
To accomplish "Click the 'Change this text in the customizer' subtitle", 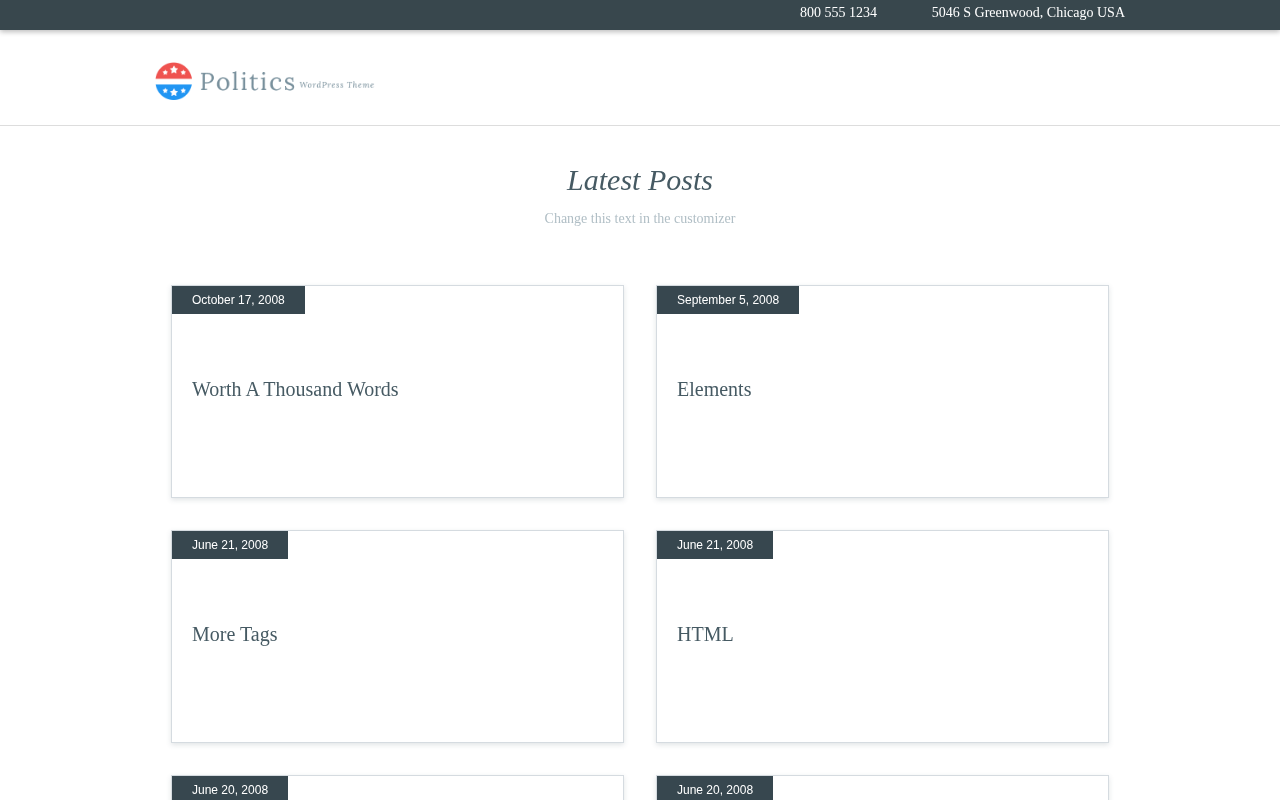I will (x=640, y=219).
